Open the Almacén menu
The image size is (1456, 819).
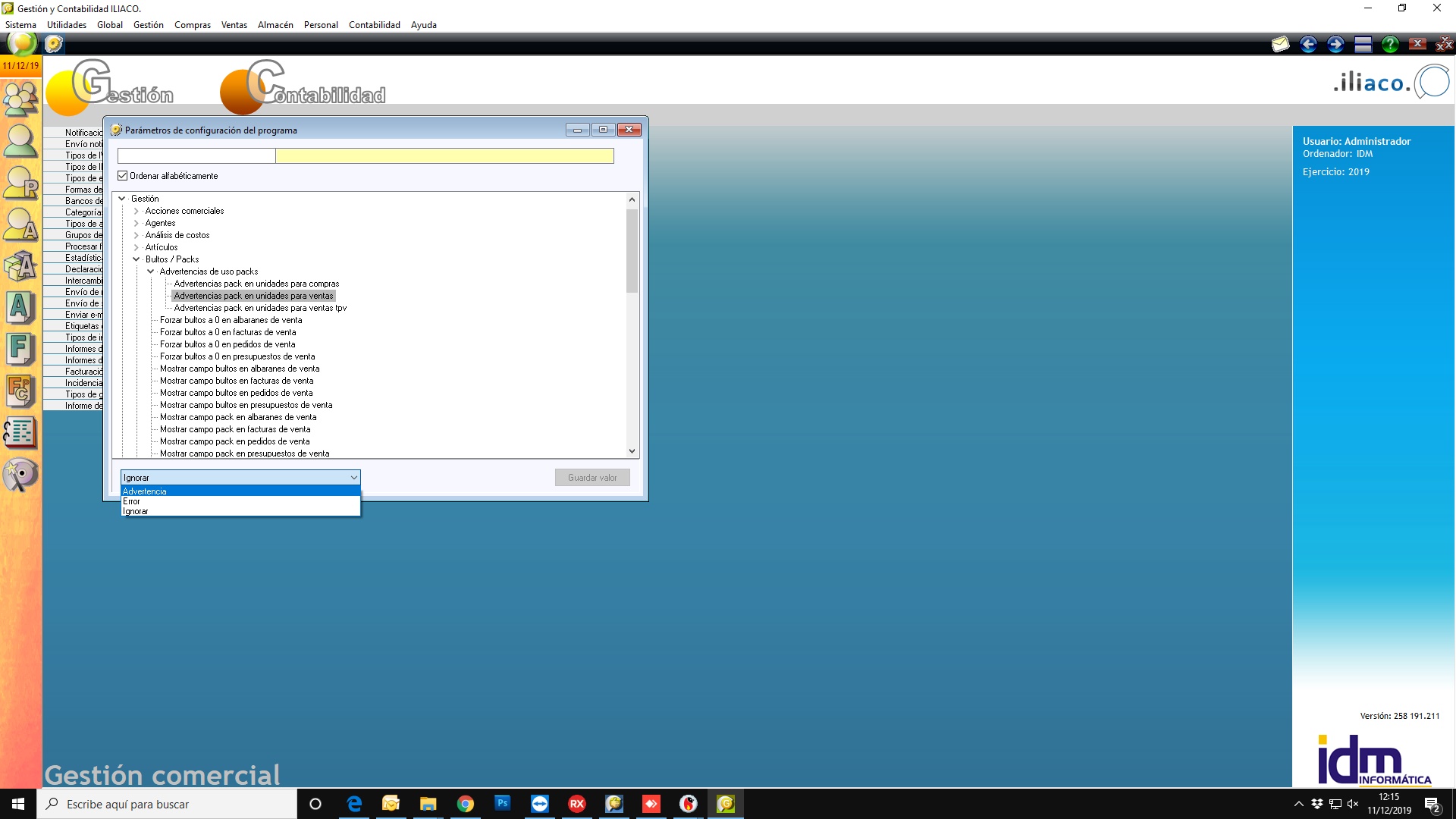pos(275,25)
